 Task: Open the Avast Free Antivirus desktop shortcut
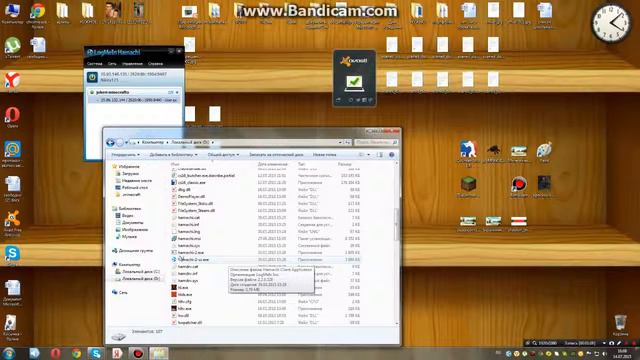12,223
